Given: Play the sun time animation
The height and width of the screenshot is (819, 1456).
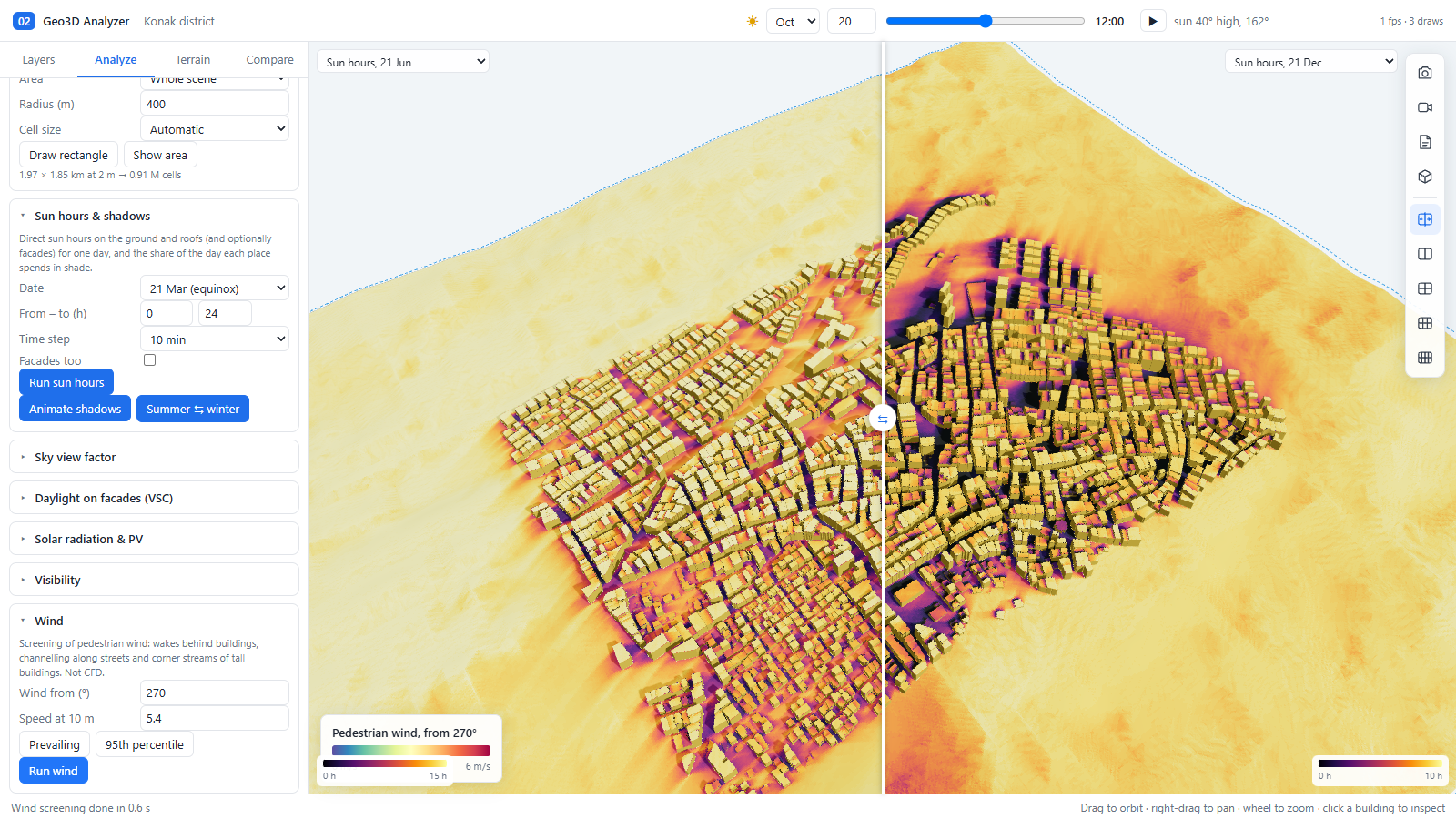Looking at the screenshot, I should pos(1153,21).
